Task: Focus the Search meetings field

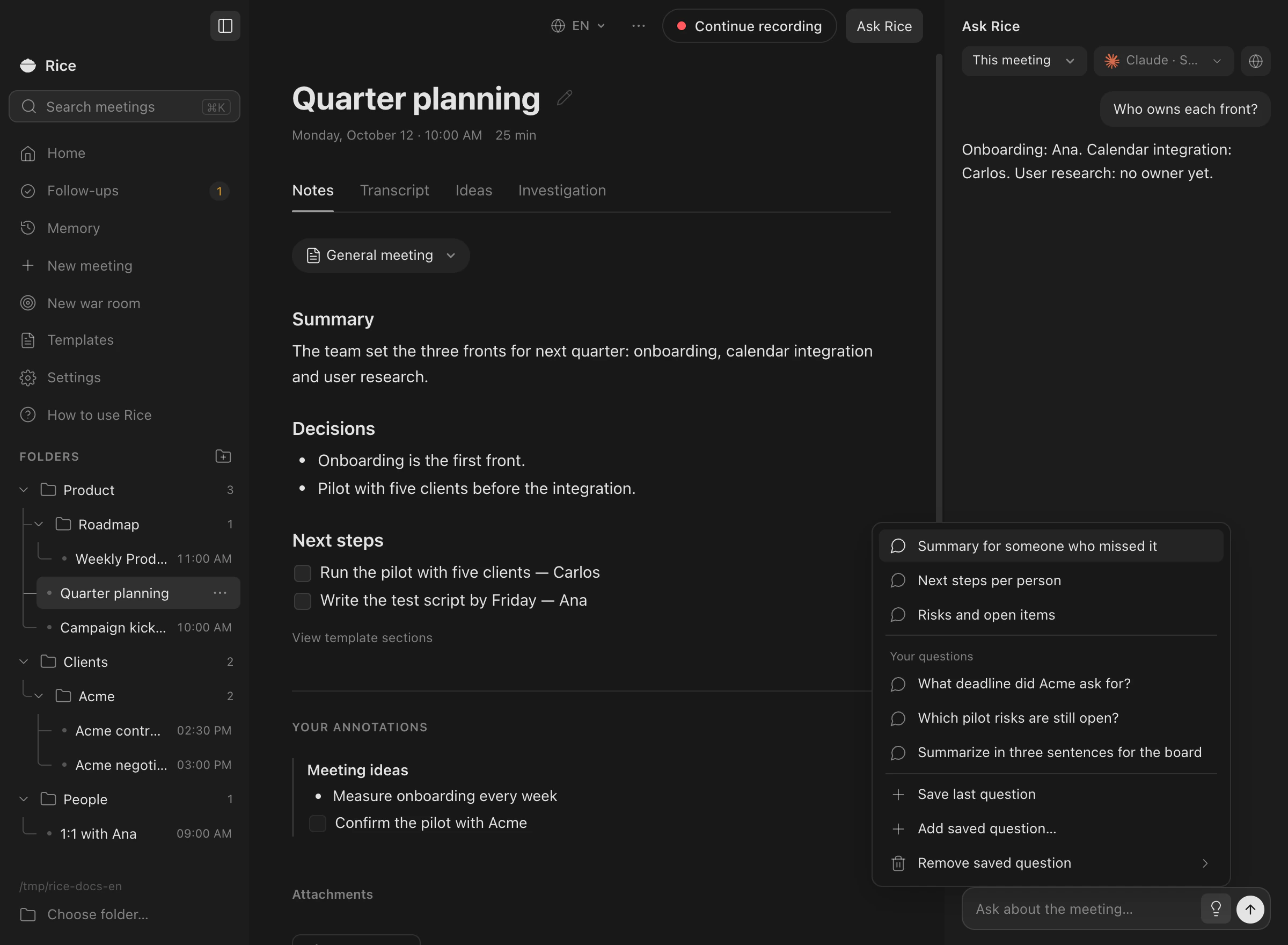Action: 124,106
